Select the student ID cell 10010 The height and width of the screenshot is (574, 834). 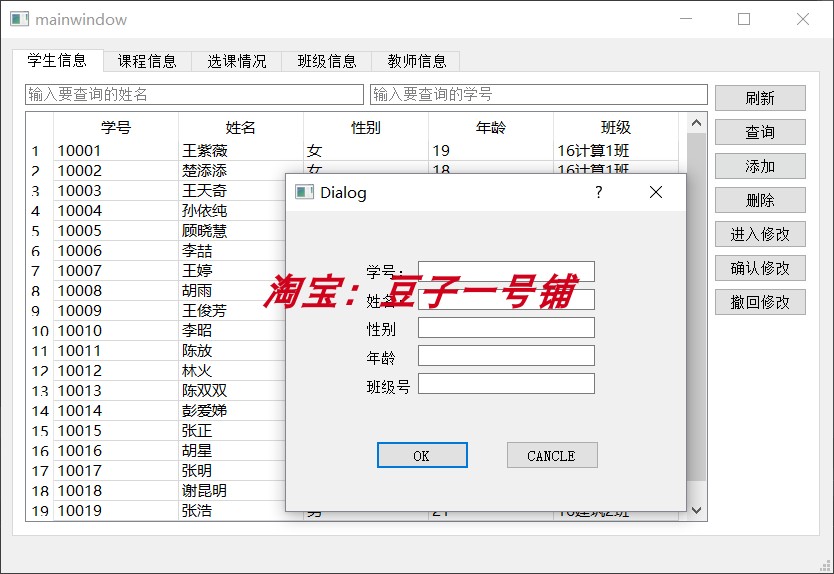[x=116, y=331]
